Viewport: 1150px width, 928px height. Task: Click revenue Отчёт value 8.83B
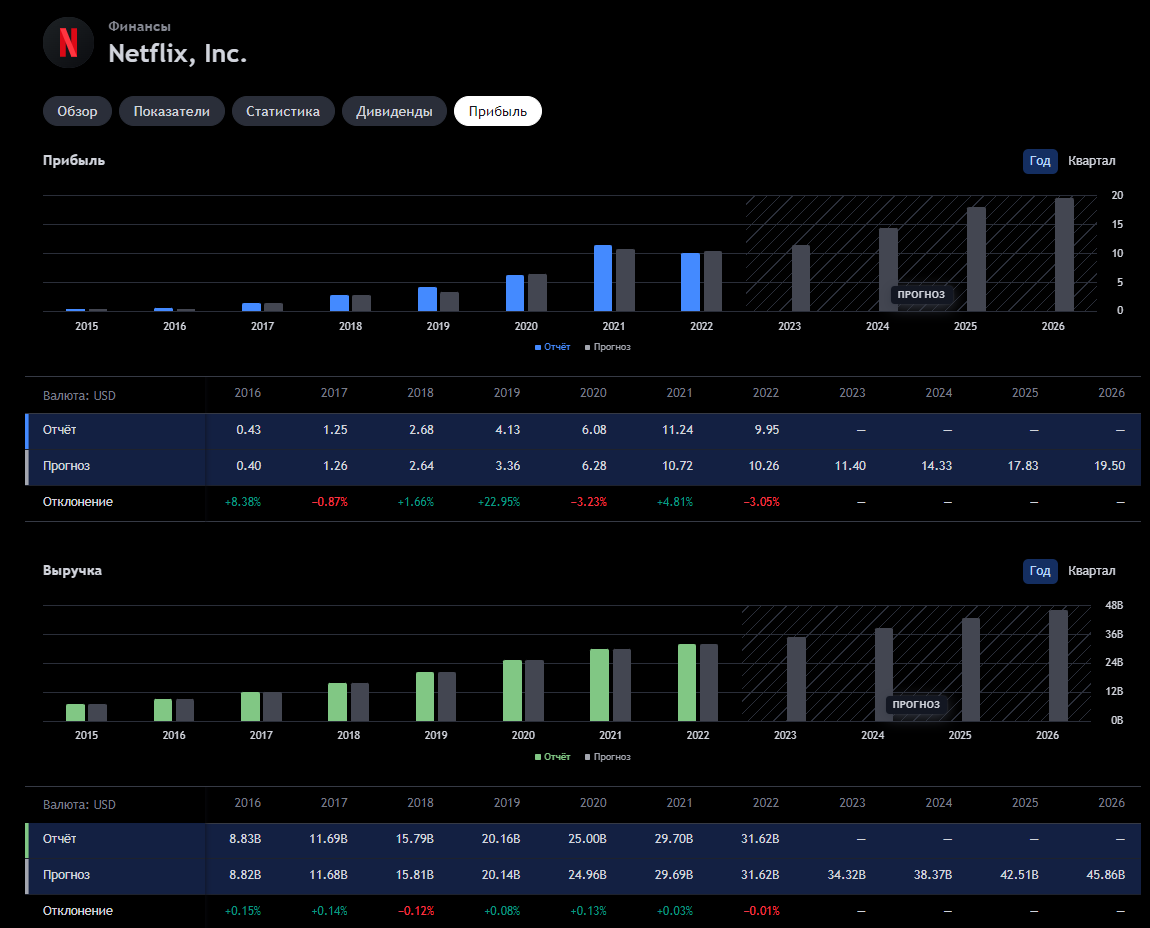245,839
